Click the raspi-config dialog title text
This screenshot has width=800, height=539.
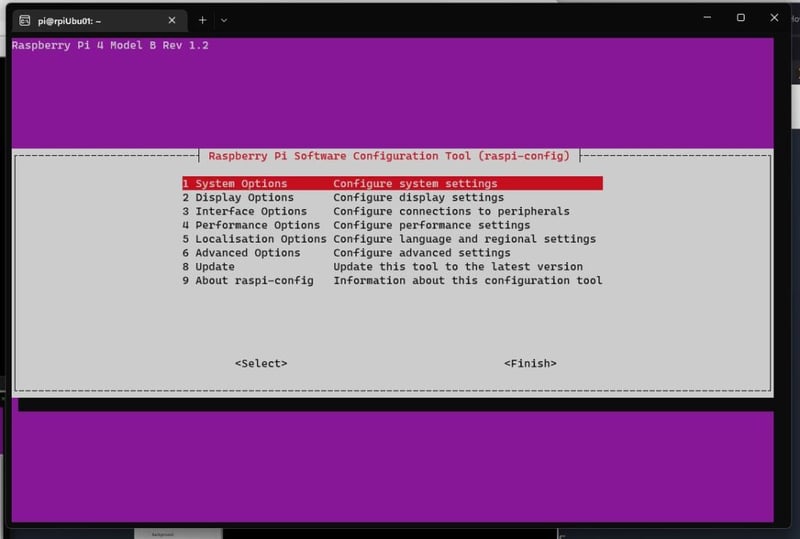(389, 156)
